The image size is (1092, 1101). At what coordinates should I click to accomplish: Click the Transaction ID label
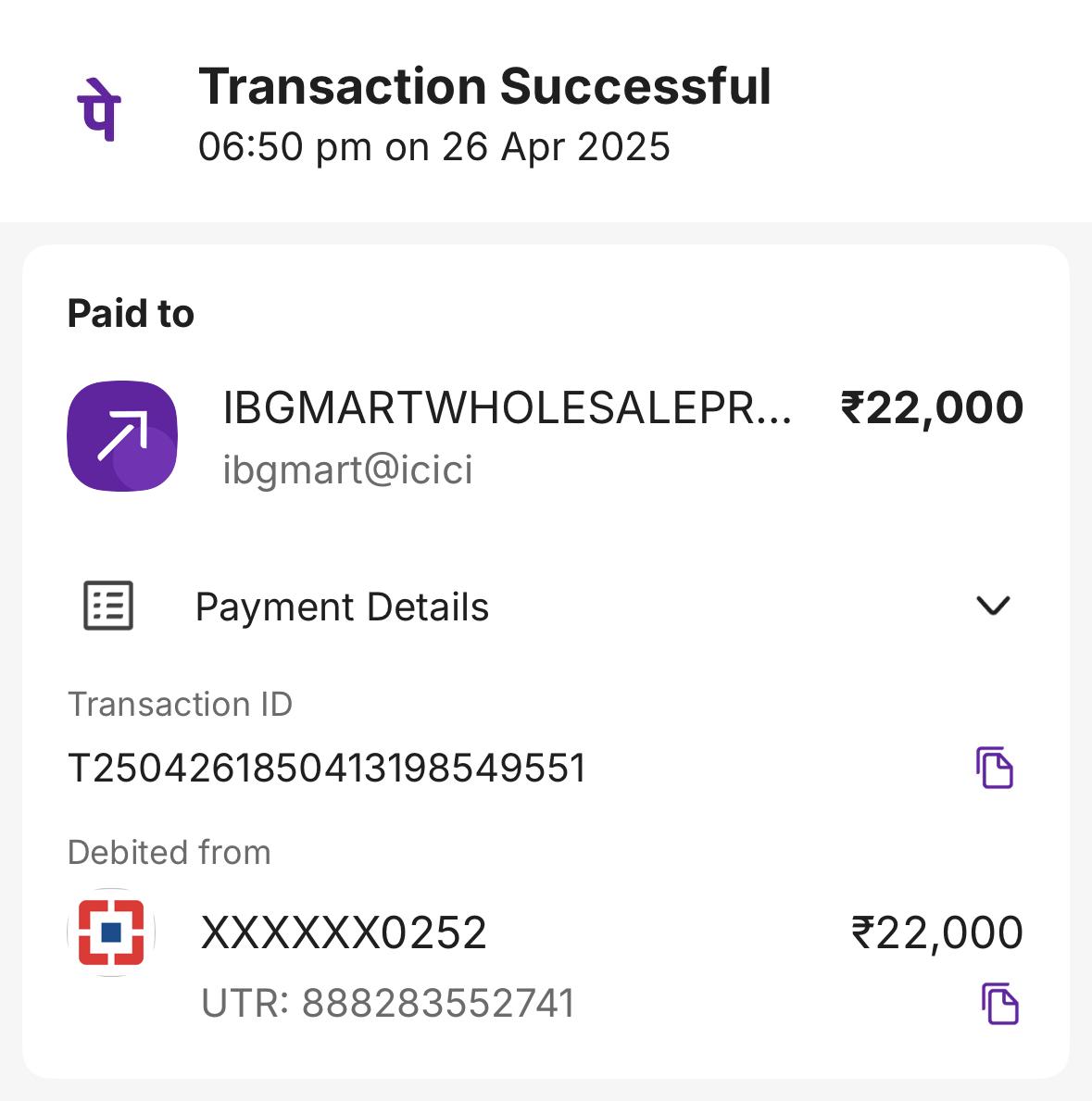pyautogui.click(x=180, y=704)
